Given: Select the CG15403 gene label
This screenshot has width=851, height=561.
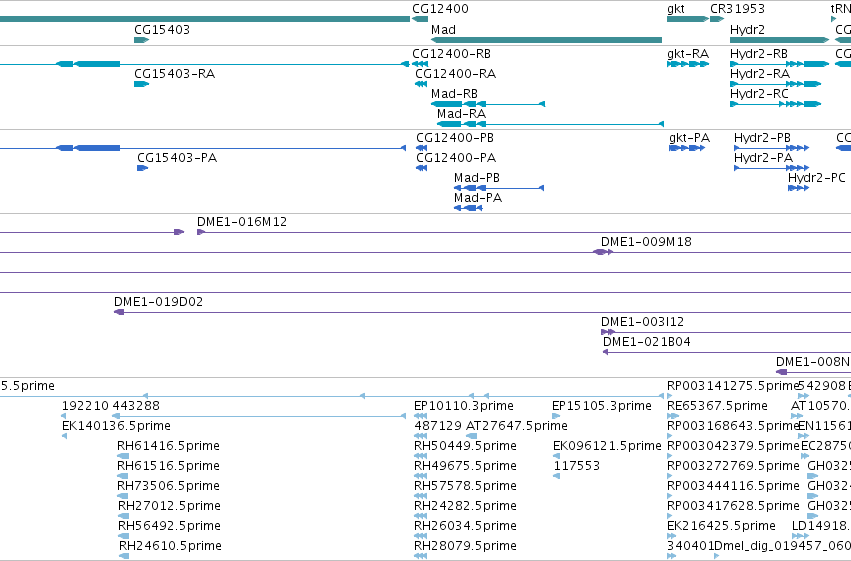Looking at the screenshot, I should 162,30.
